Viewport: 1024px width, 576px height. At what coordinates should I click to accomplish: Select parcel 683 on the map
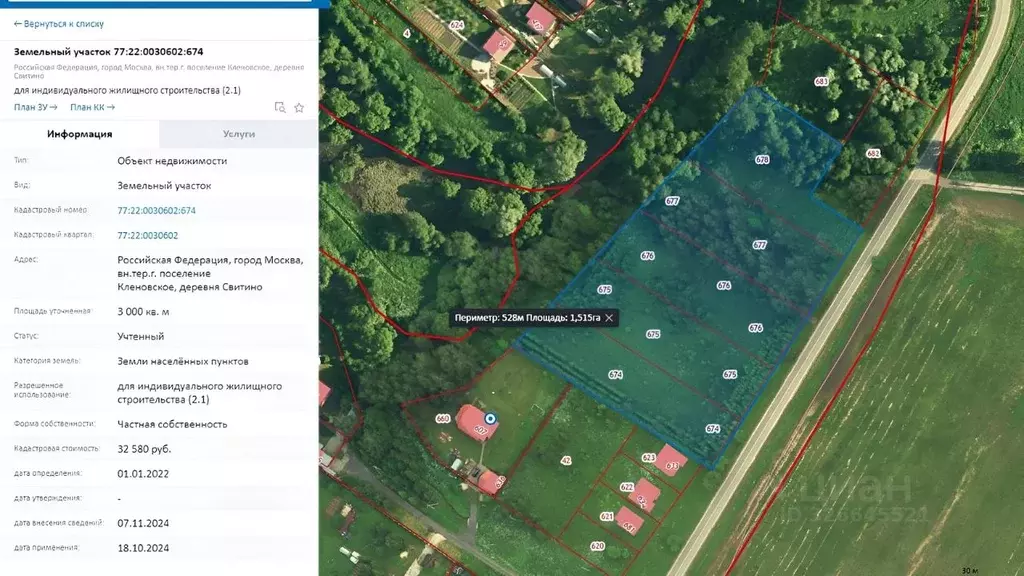[821, 82]
